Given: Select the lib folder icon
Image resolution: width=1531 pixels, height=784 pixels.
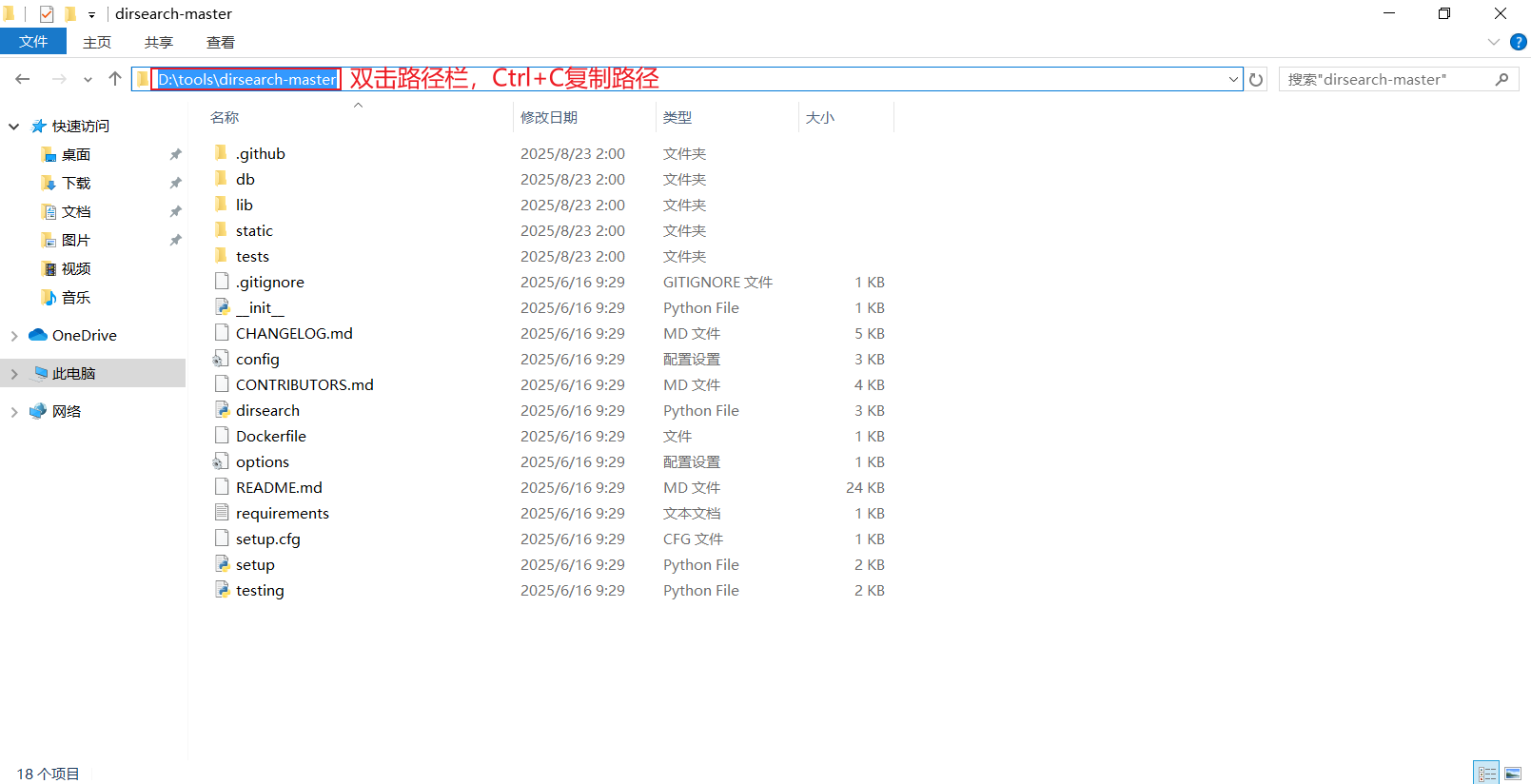Looking at the screenshot, I should point(222,205).
